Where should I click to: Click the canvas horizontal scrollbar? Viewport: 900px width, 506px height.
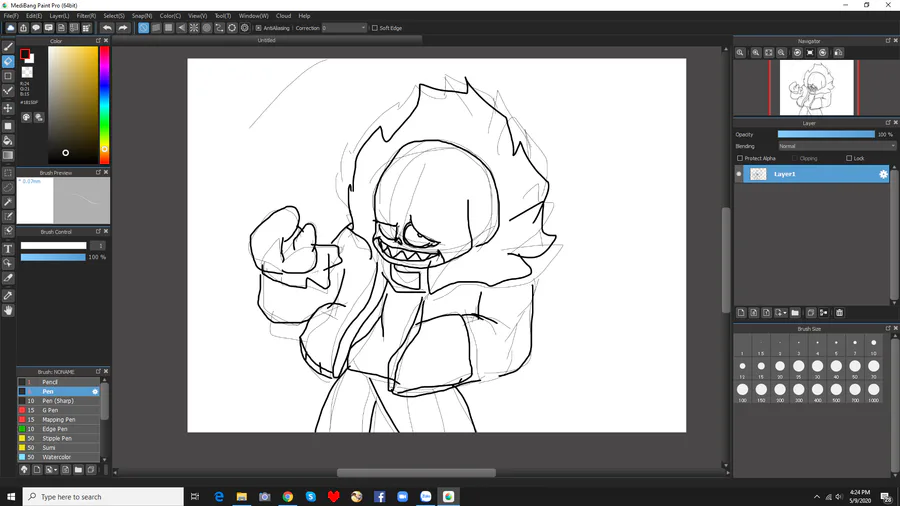[x=416, y=473]
